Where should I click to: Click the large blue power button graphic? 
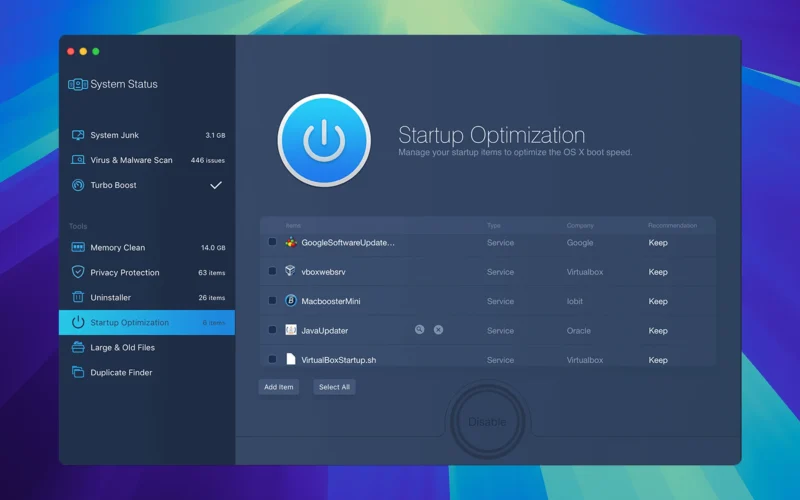[x=324, y=140]
